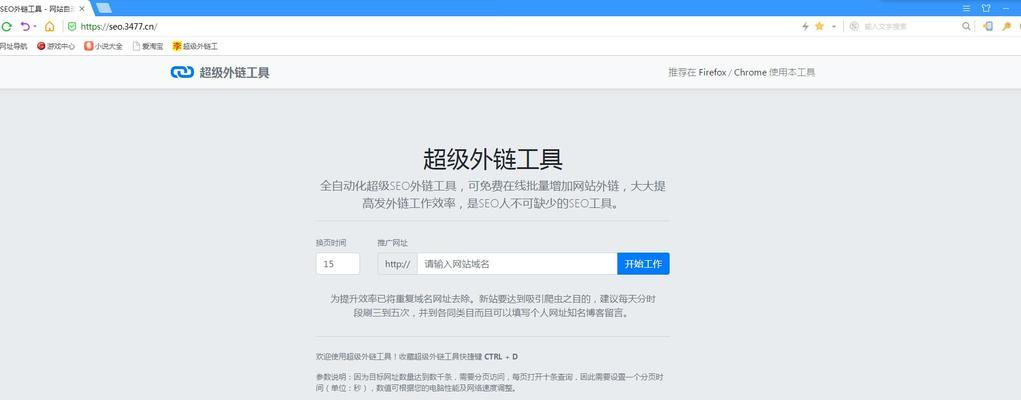Click the 请输入网站域名 input field
This screenshot has width=1021, height=400.
pyautogui.click(x=517, y=264)
